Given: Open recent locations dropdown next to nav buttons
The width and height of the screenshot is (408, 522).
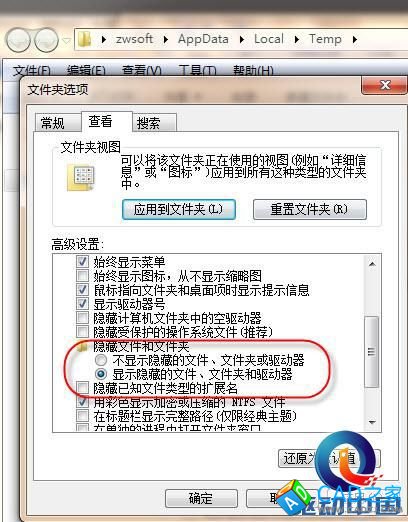Looking at the screenshot, I should tap(67, 41).
